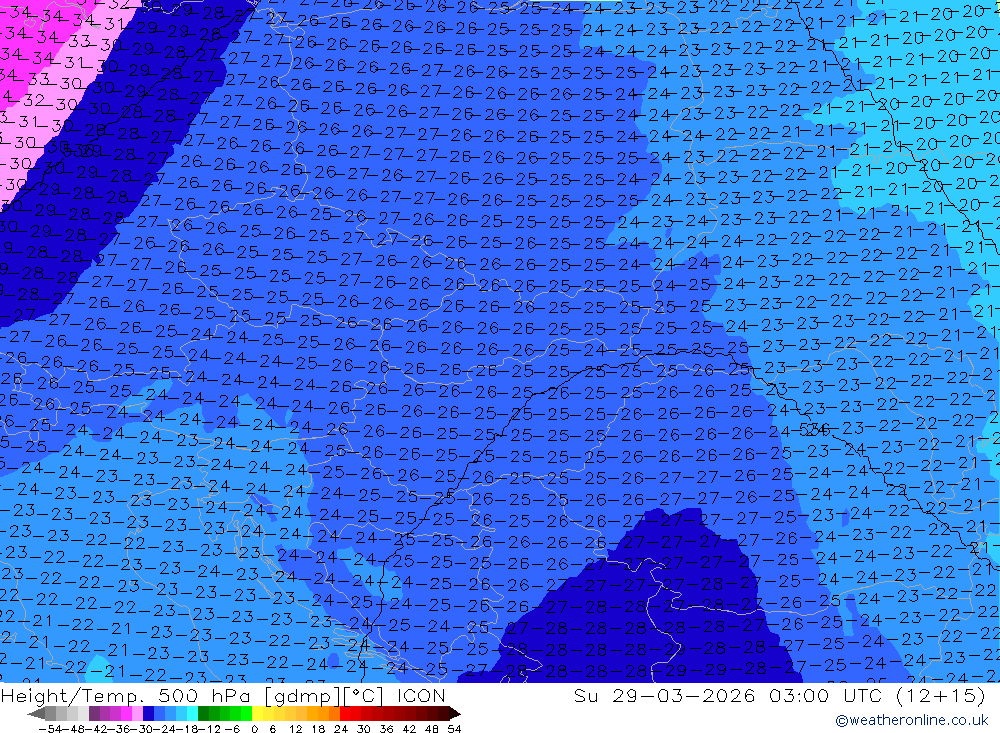This screenshot has width=1000, height=733.
Task: Click the "18" legend scale value
Action: point(318,729)
